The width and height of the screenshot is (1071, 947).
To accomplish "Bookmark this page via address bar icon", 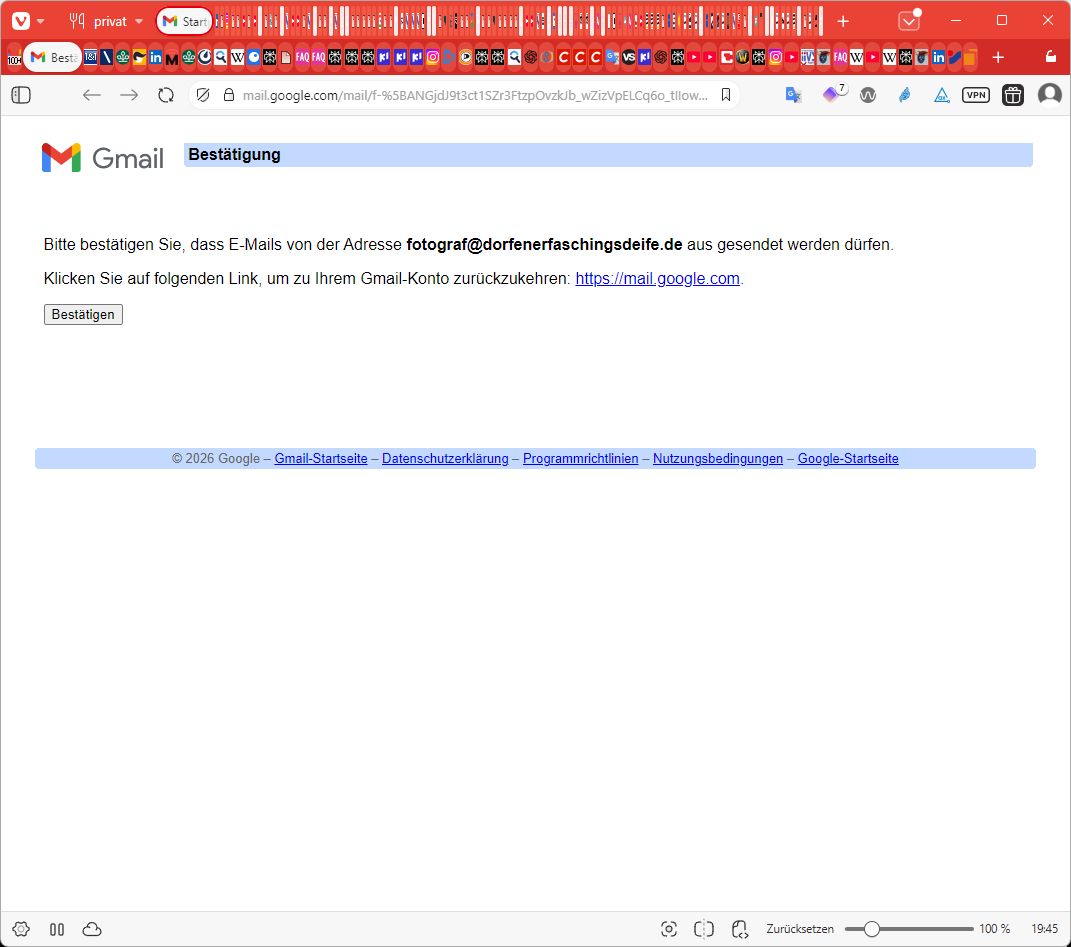I will click(726, 95).
